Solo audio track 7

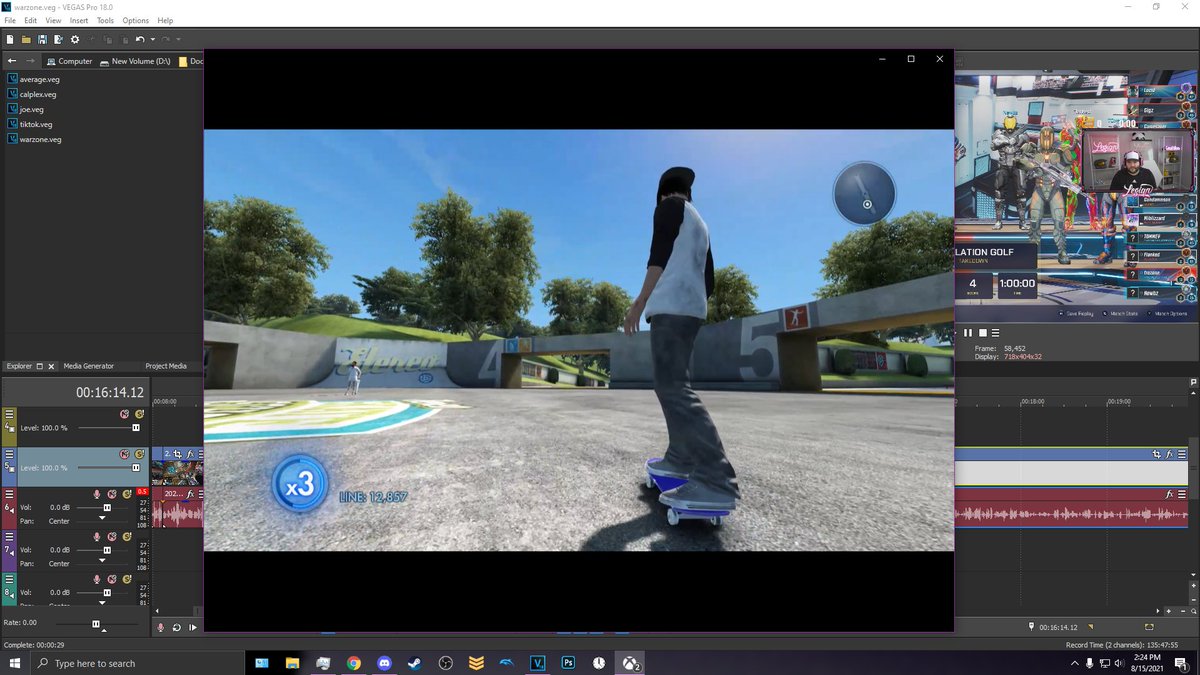(x=126, y=536)
